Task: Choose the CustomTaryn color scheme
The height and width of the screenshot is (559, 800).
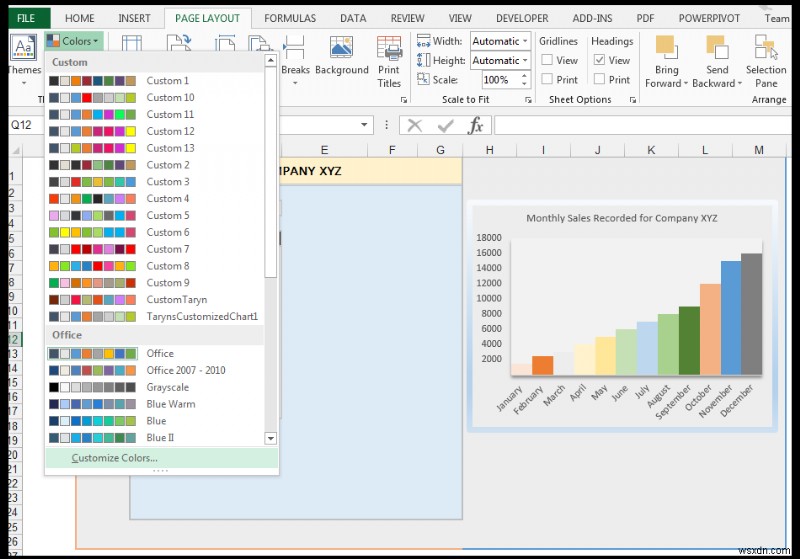Action: tap(155, 299)
